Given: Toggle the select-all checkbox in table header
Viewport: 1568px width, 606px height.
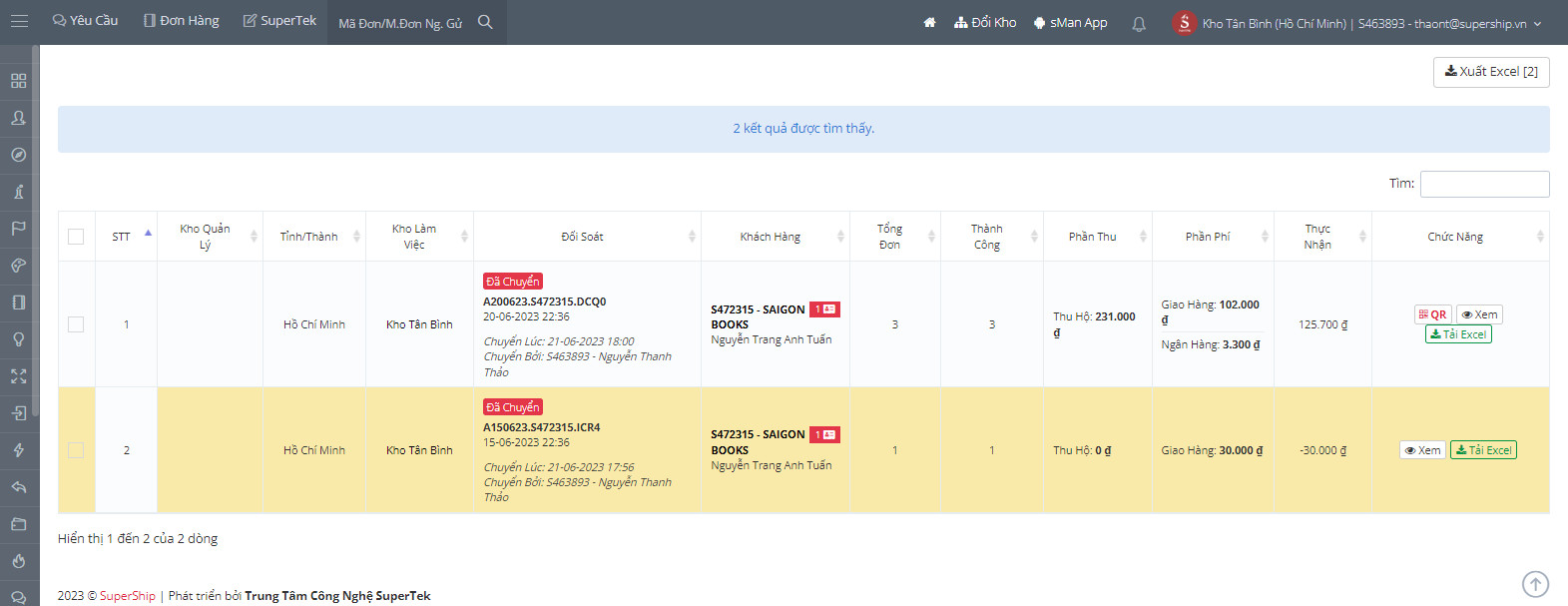Looking at the screenshot, I should tap(76, 237).
